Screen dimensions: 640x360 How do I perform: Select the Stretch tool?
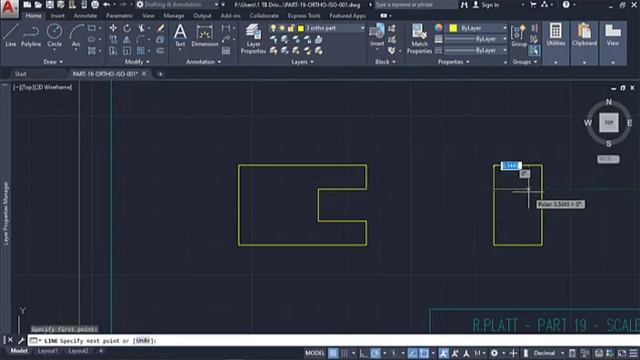[113, 51]
